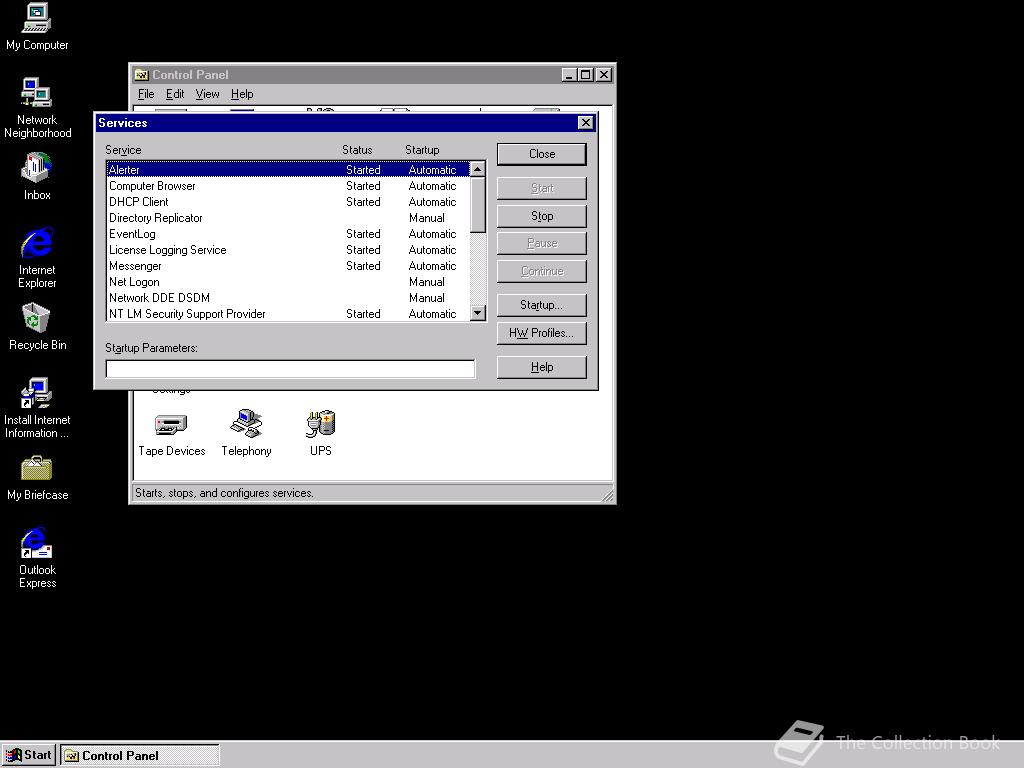Image resolution: width=1024 pixels, height=768 pixels.
Task: Open File menu in Control Panel
Action: click(146, 94)
